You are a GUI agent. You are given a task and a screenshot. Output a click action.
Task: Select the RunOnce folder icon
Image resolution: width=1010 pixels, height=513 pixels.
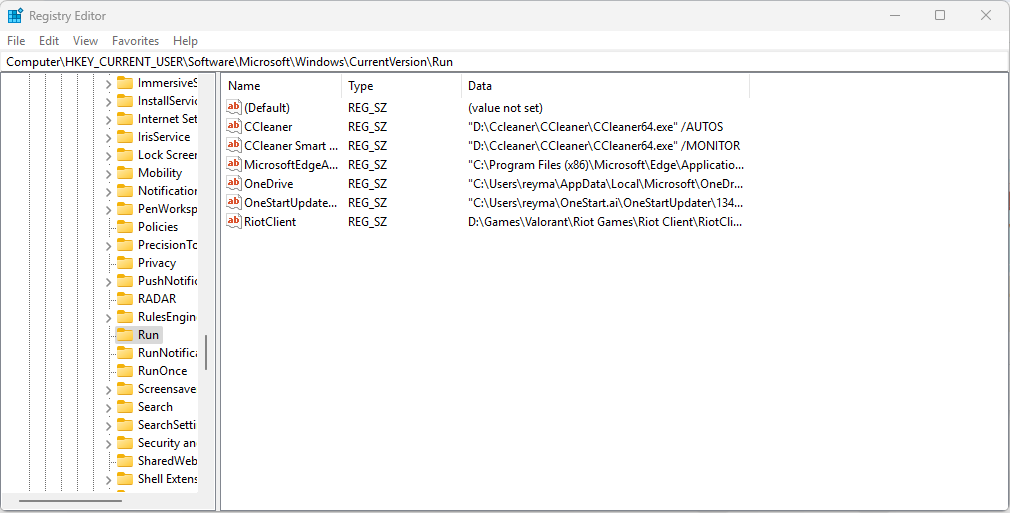click(125, 371)
